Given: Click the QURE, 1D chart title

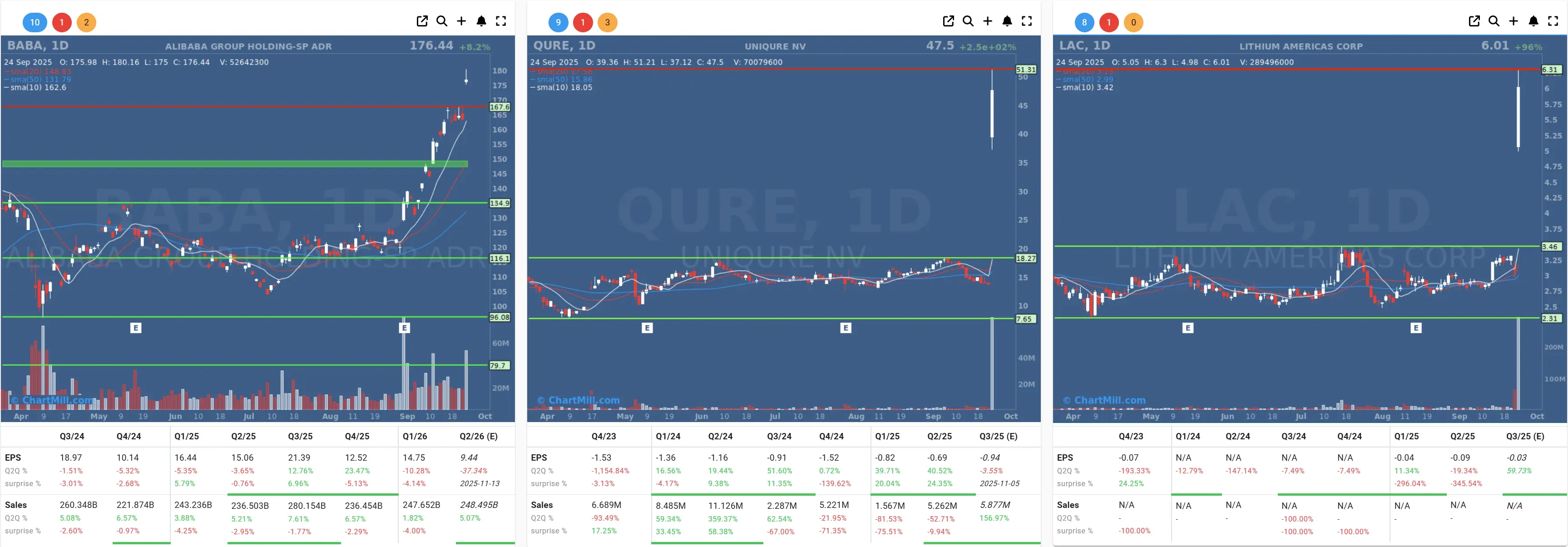Looking at the screenshot, I should click(564, 46).
